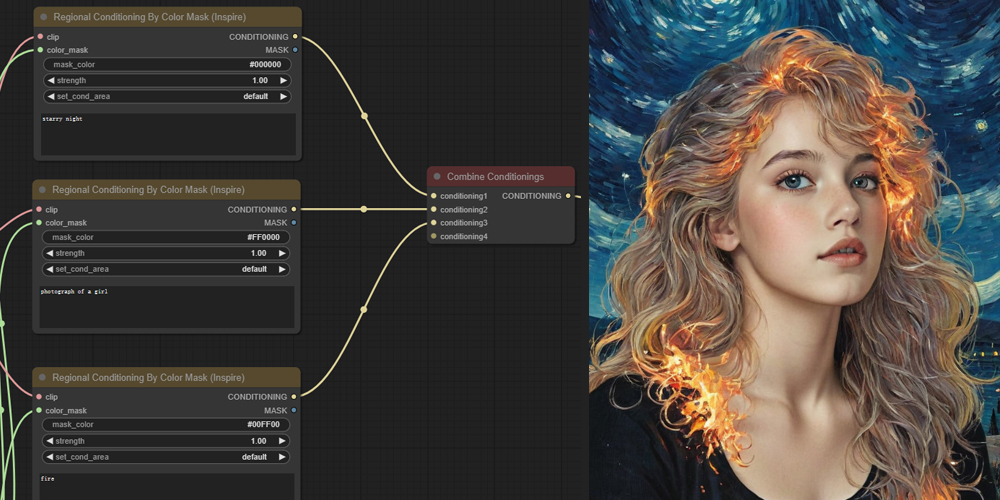
Task: Click the CONDITIONING output socket on the #000000 node
Action: point(295,37)
